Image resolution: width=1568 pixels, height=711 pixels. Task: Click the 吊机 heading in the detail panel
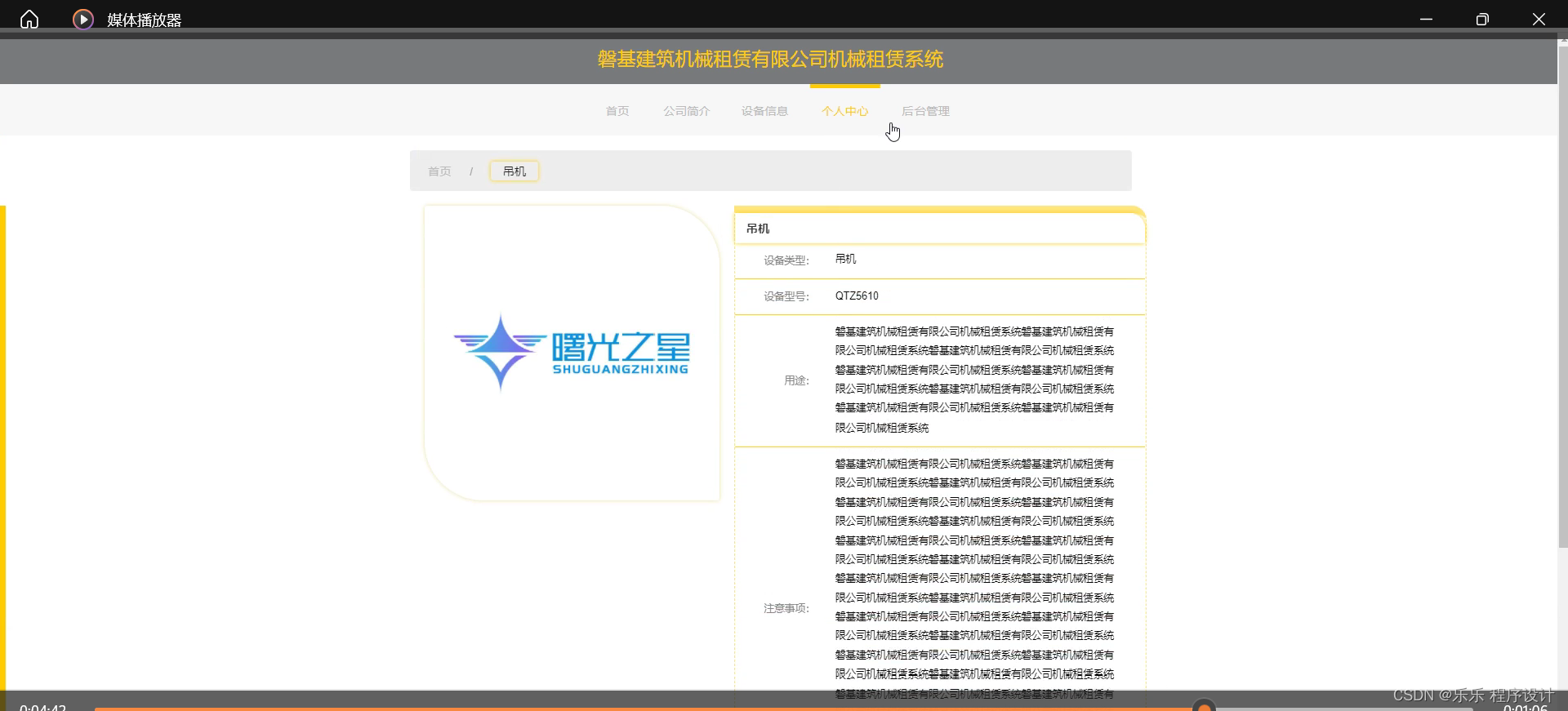point(758,229)
